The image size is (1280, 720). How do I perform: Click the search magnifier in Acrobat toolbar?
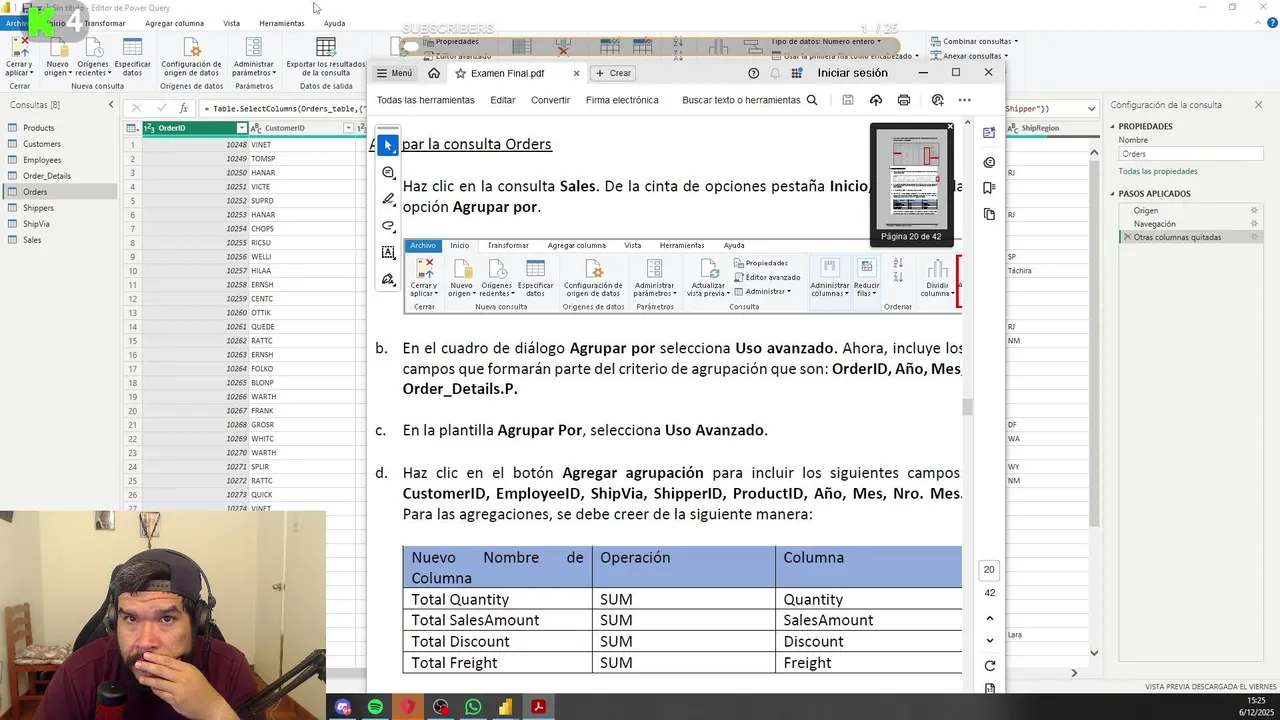point(812,100)
